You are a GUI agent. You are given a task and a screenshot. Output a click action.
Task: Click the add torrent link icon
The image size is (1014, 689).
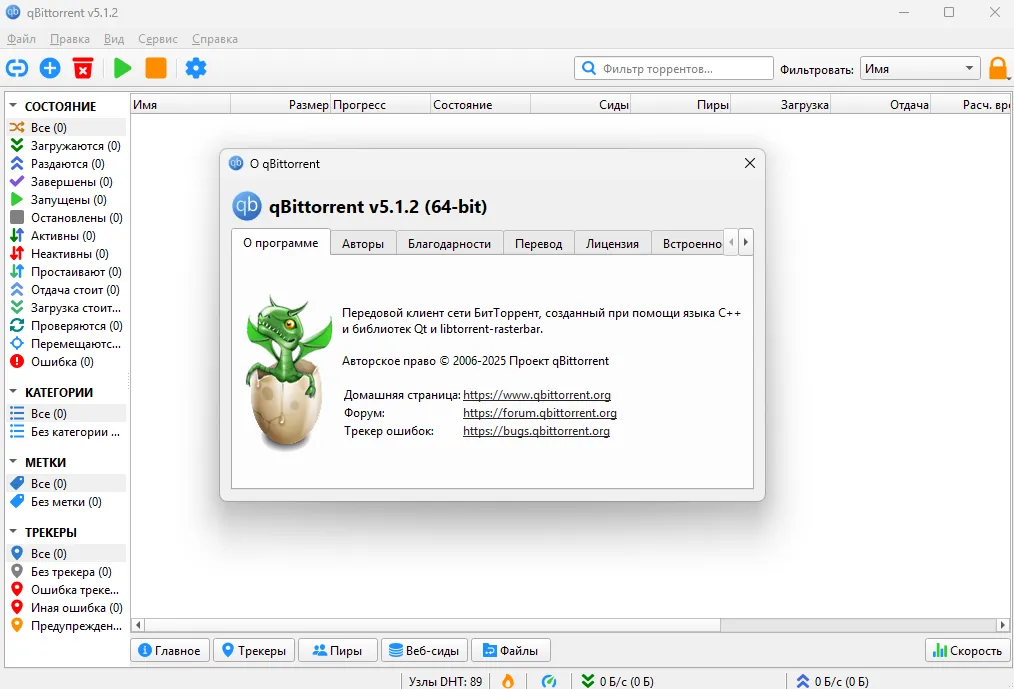[17, 68]
